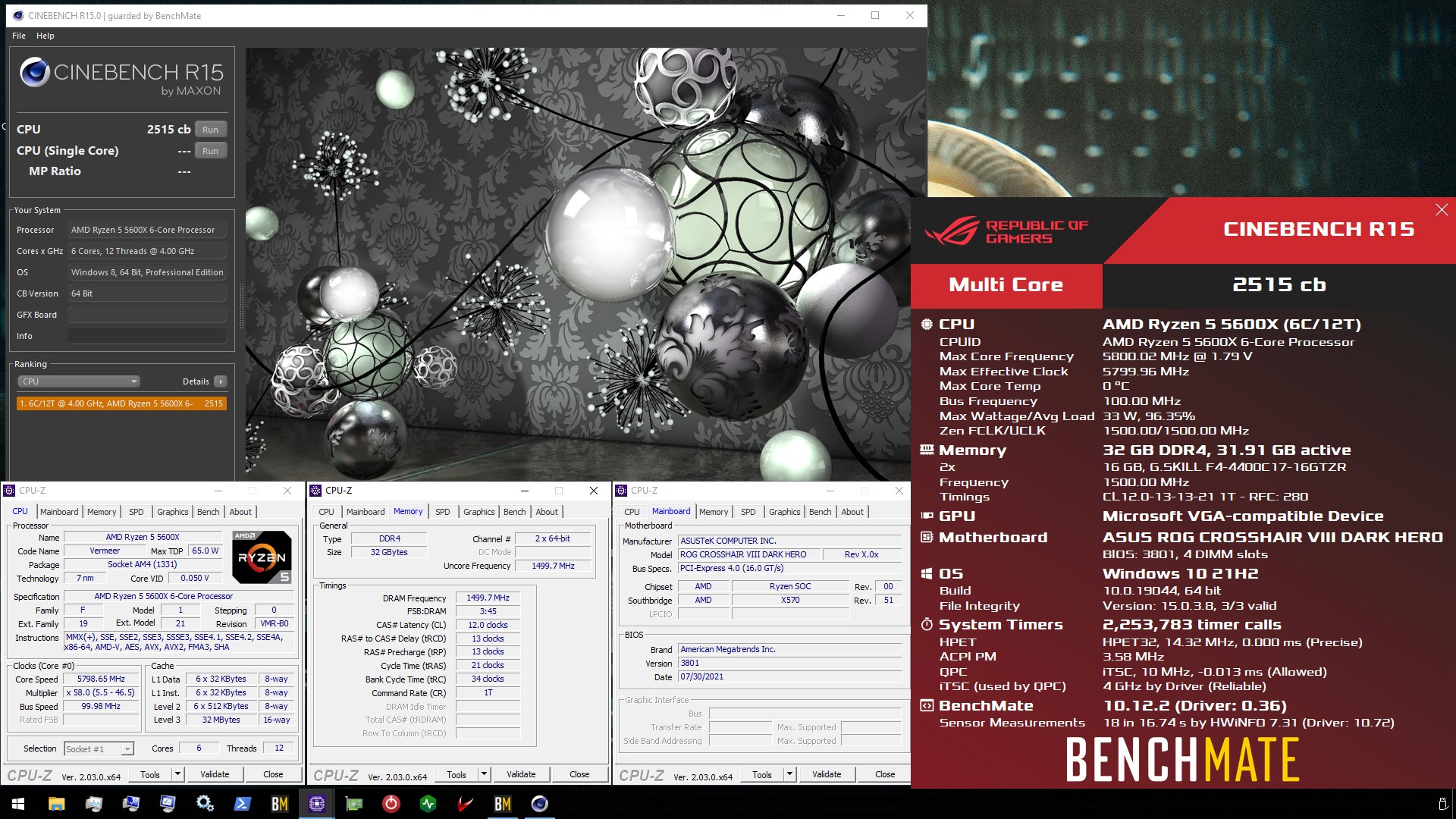Run the CPU (Single Core) benchmark

[x=211, y=151]
